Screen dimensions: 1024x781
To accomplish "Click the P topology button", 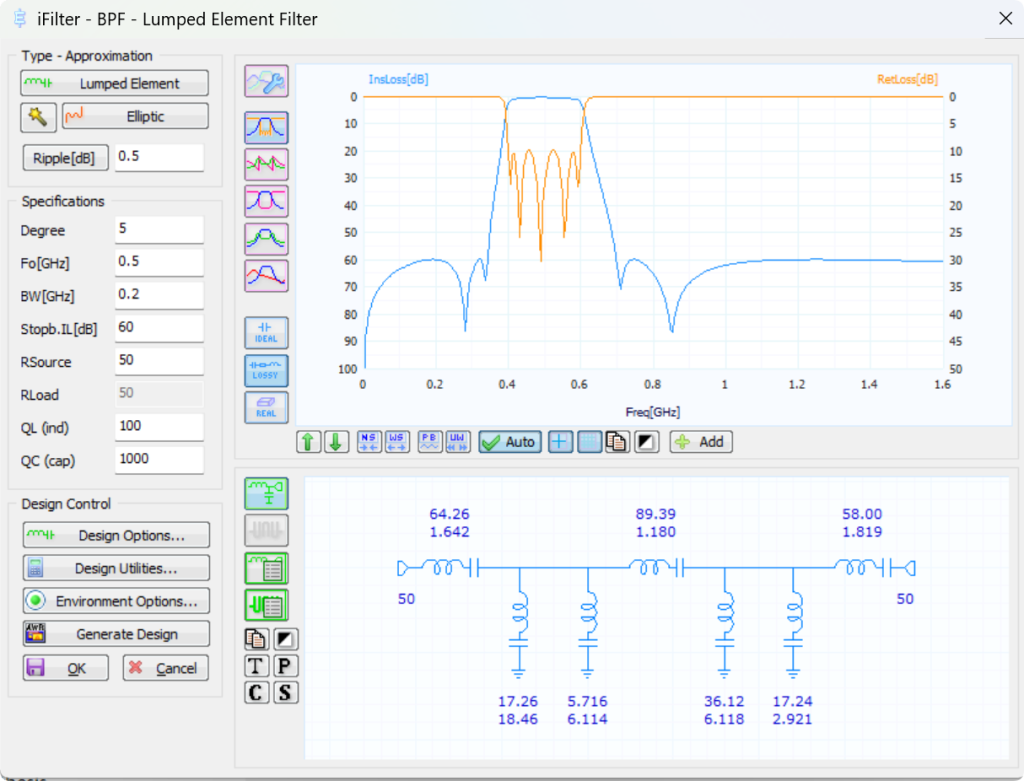I will 285,665.
